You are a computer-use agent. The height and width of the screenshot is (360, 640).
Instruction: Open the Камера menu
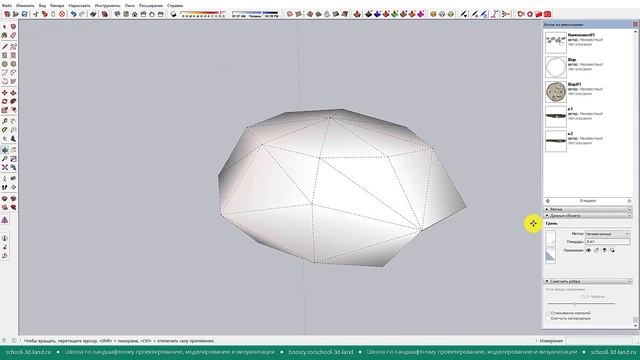[57, 6]
